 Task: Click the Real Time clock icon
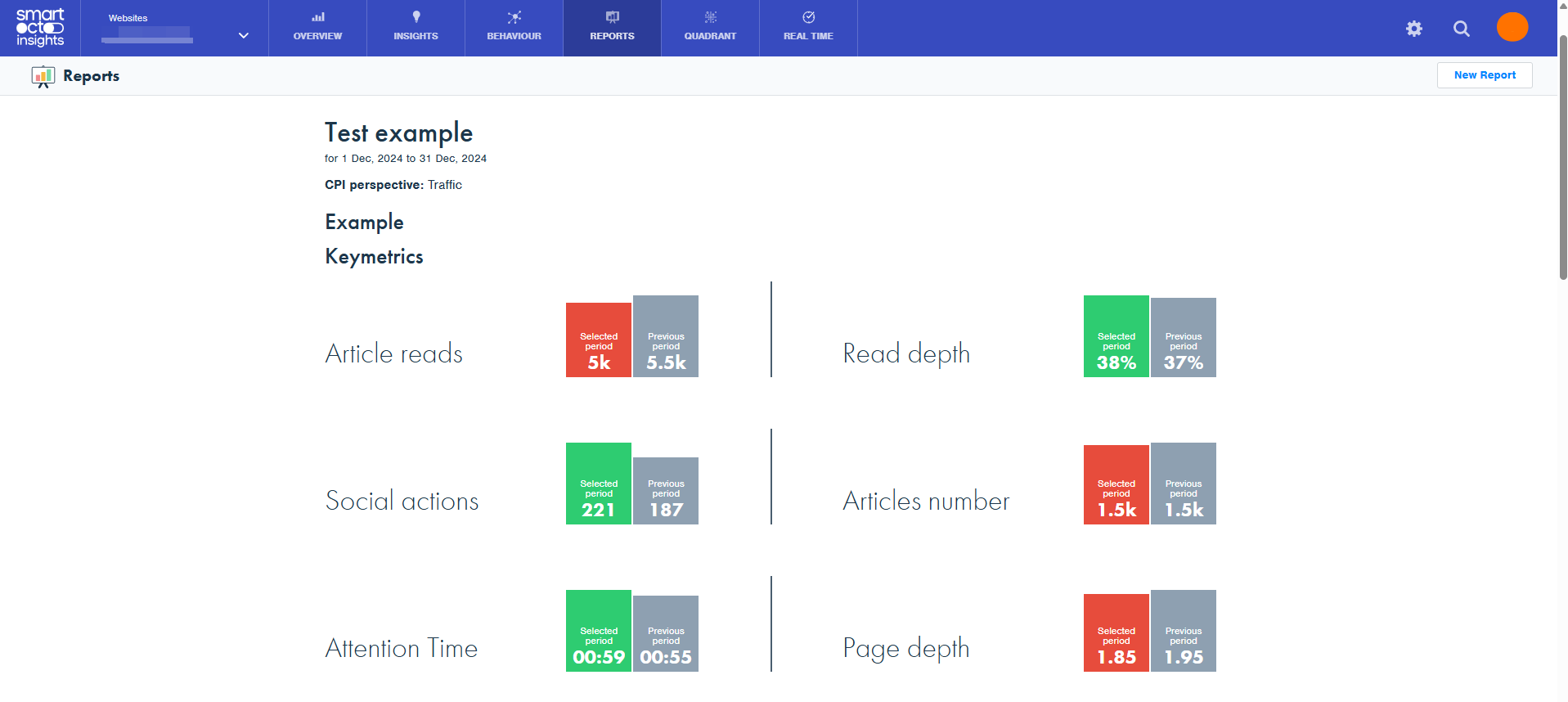coord(808,17)
